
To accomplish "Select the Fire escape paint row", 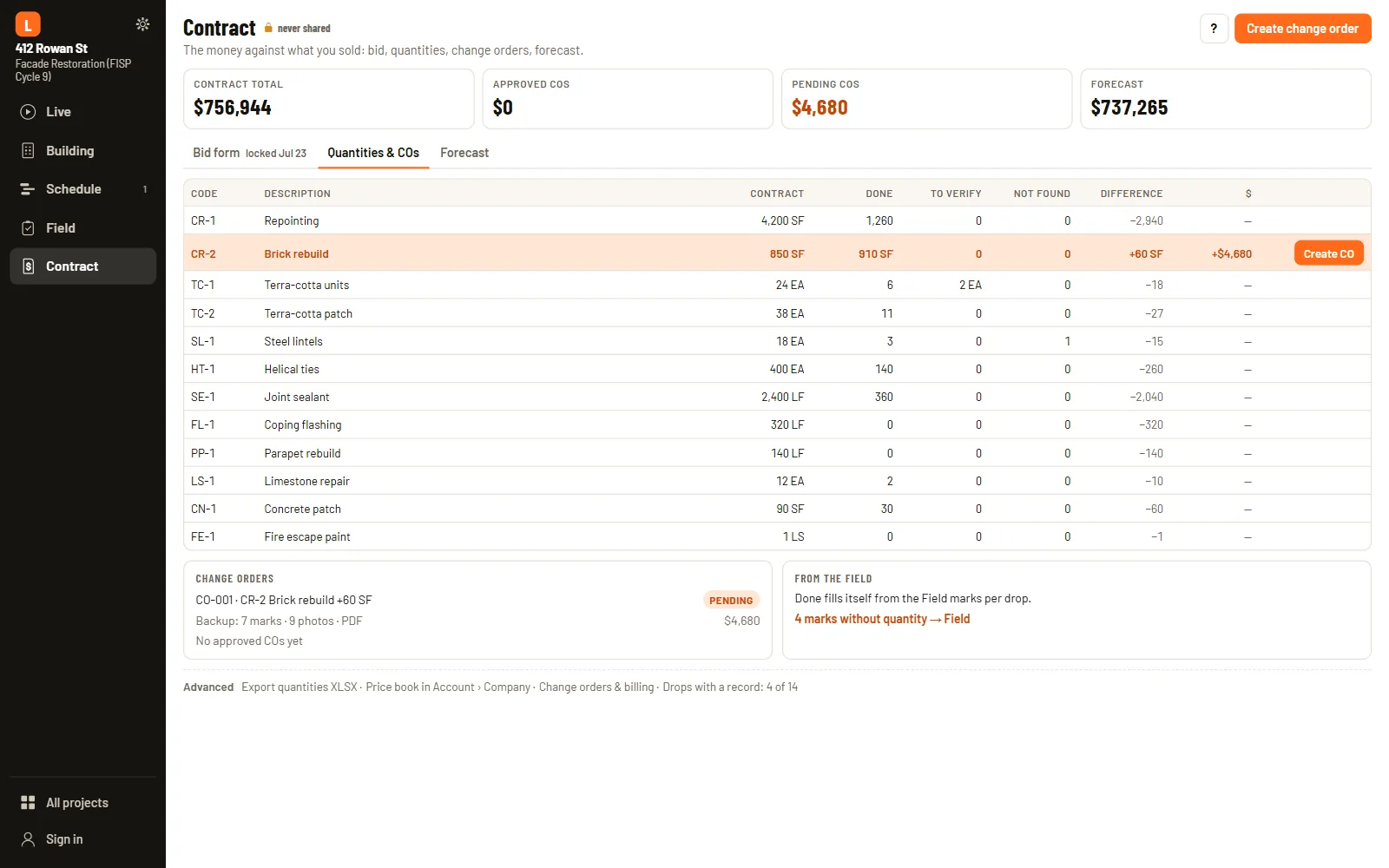I will pos(777,536).
